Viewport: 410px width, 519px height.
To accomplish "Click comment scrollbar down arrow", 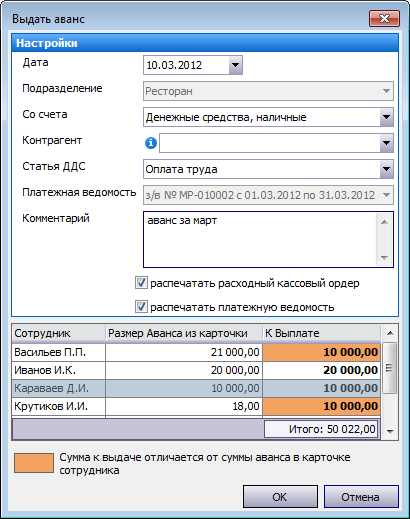I will pos(384,257).
